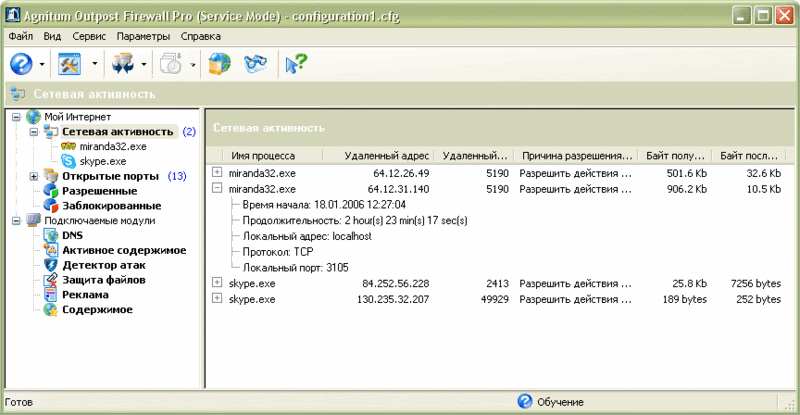The width and height of the screenshot is (800, 415).
Task: Select Защита файлов plugin
Action: (104, 280)
